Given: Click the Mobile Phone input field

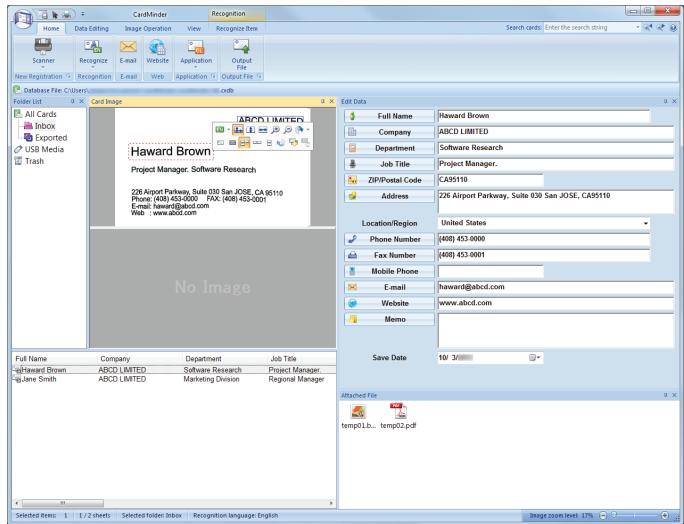Looking at the screenshot, I should click(x=491, y=271).
